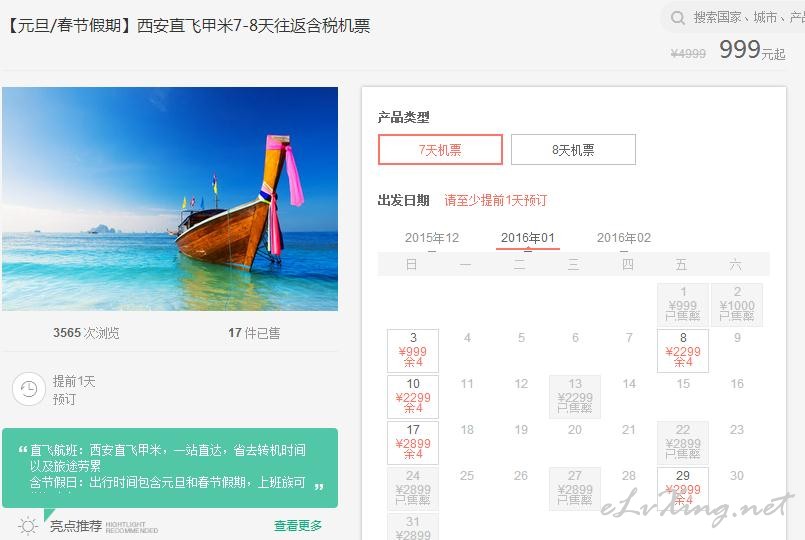Select the 2016年01 month tab

coord(528,238)
